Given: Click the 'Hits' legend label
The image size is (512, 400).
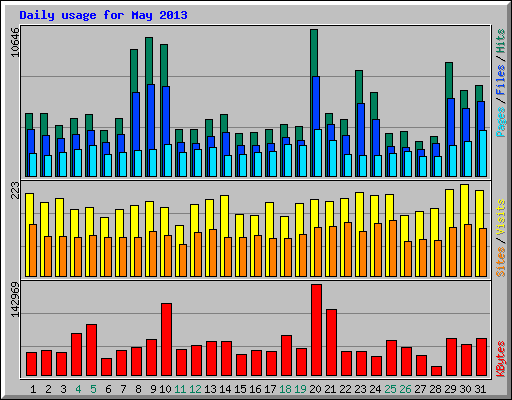Looking at the screenshot, I should tap(501, 41).
